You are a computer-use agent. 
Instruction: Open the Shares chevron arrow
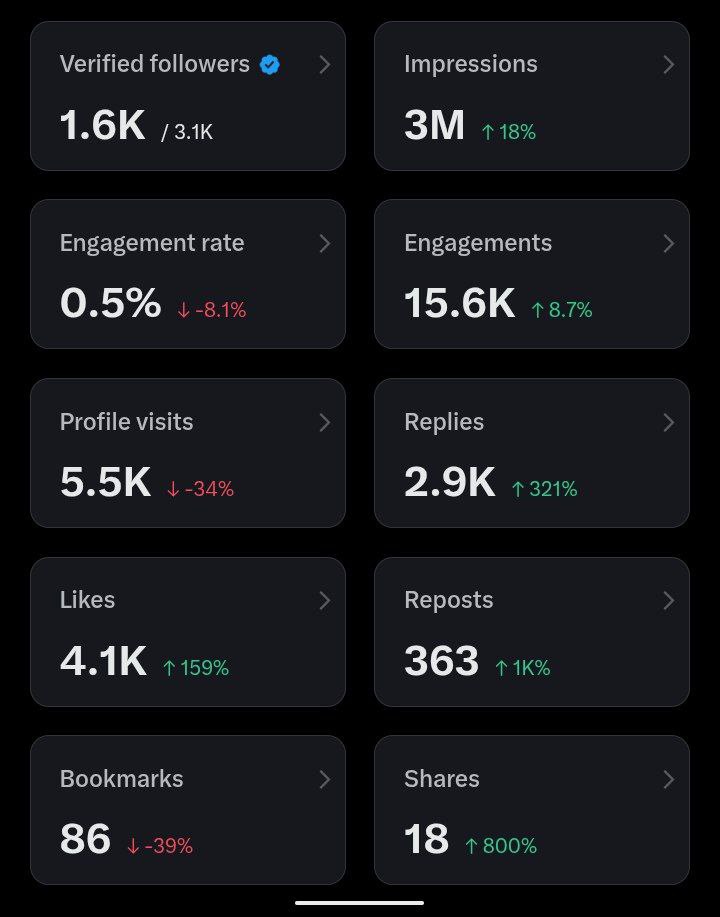click(x=668, y=779)
